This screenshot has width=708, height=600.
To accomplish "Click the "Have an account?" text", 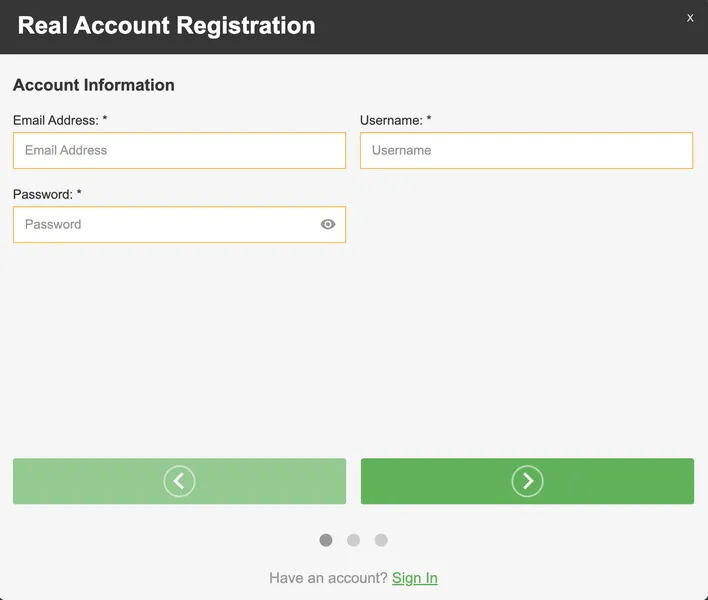I will tap(328, 578).
